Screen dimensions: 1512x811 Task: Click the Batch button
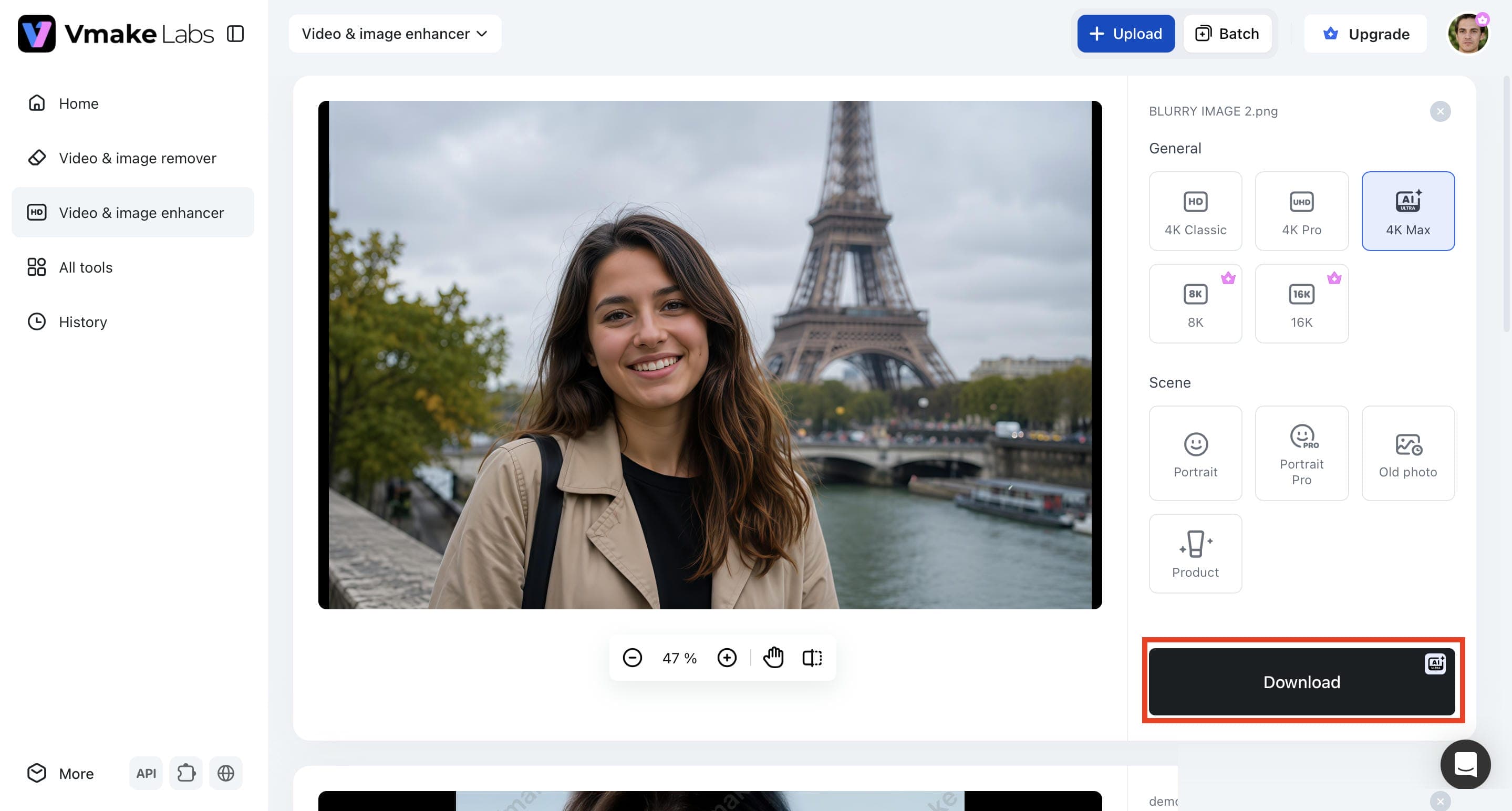tap(1227, 34)
